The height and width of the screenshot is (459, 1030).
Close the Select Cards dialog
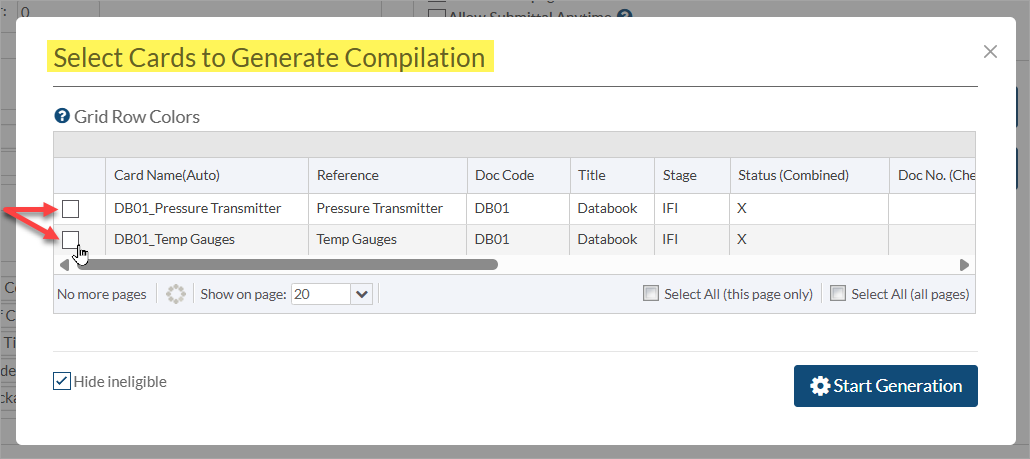(x=991, y=52)
